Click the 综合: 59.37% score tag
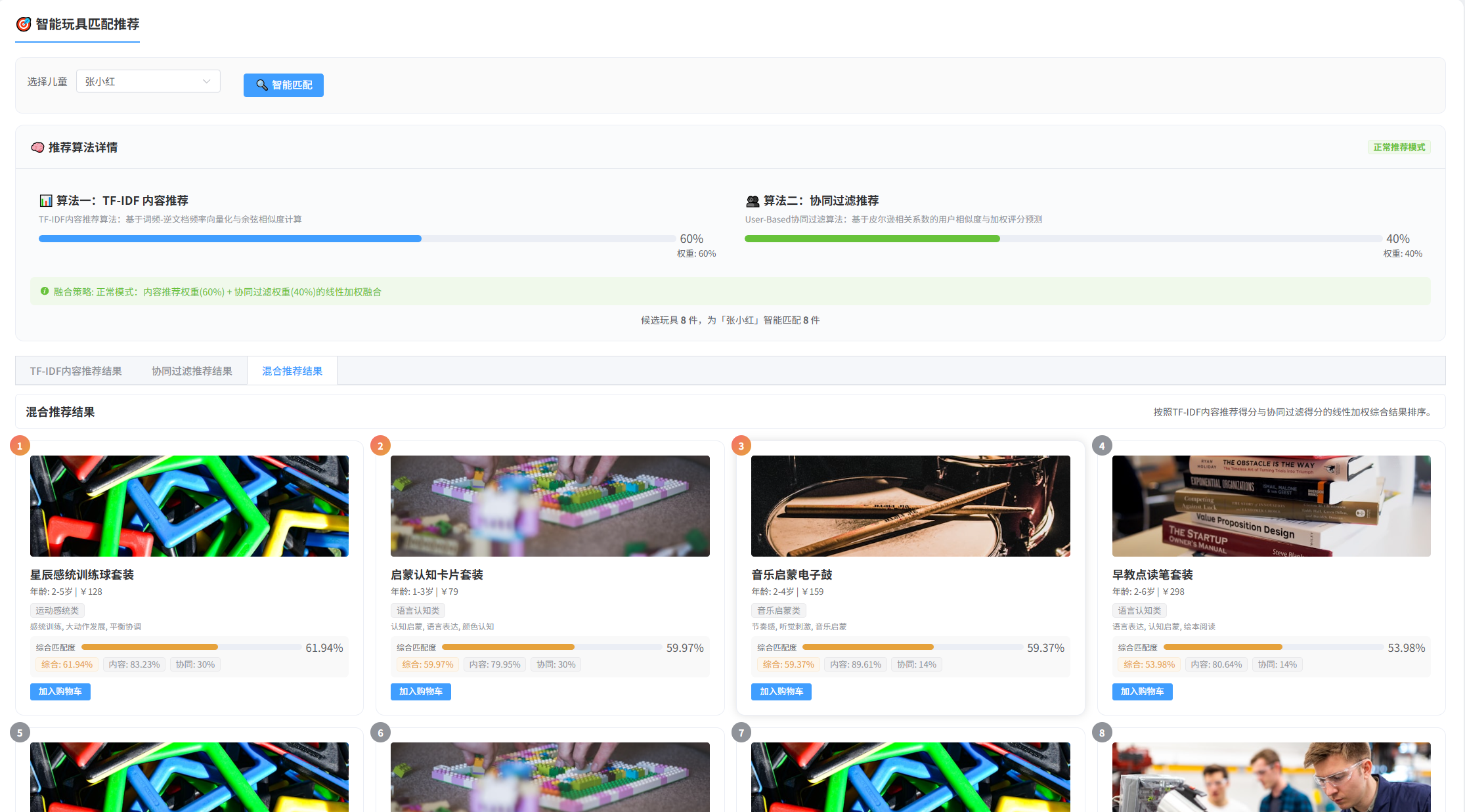 click(x=788, y=664)
